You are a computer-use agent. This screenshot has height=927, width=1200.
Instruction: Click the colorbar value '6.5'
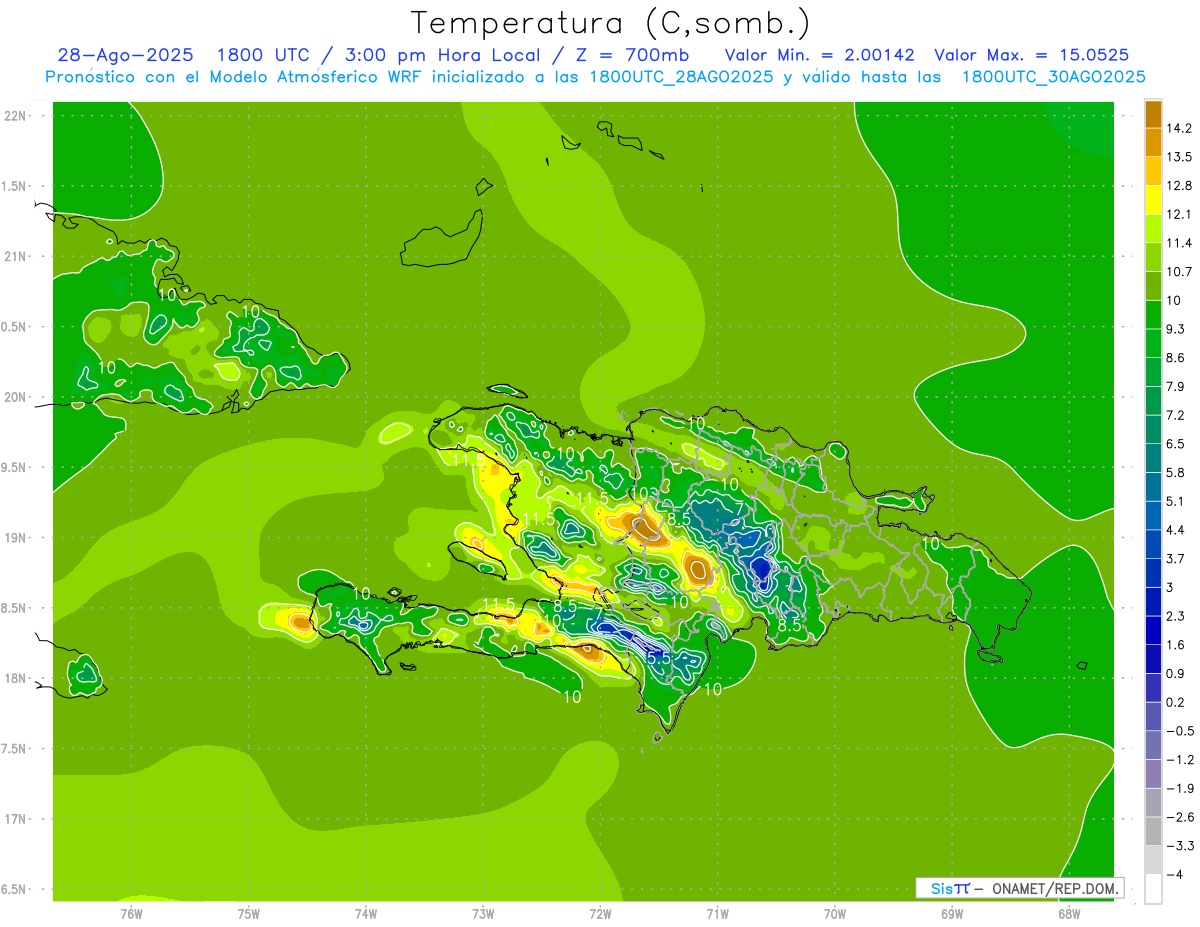tap(1175, 444)
